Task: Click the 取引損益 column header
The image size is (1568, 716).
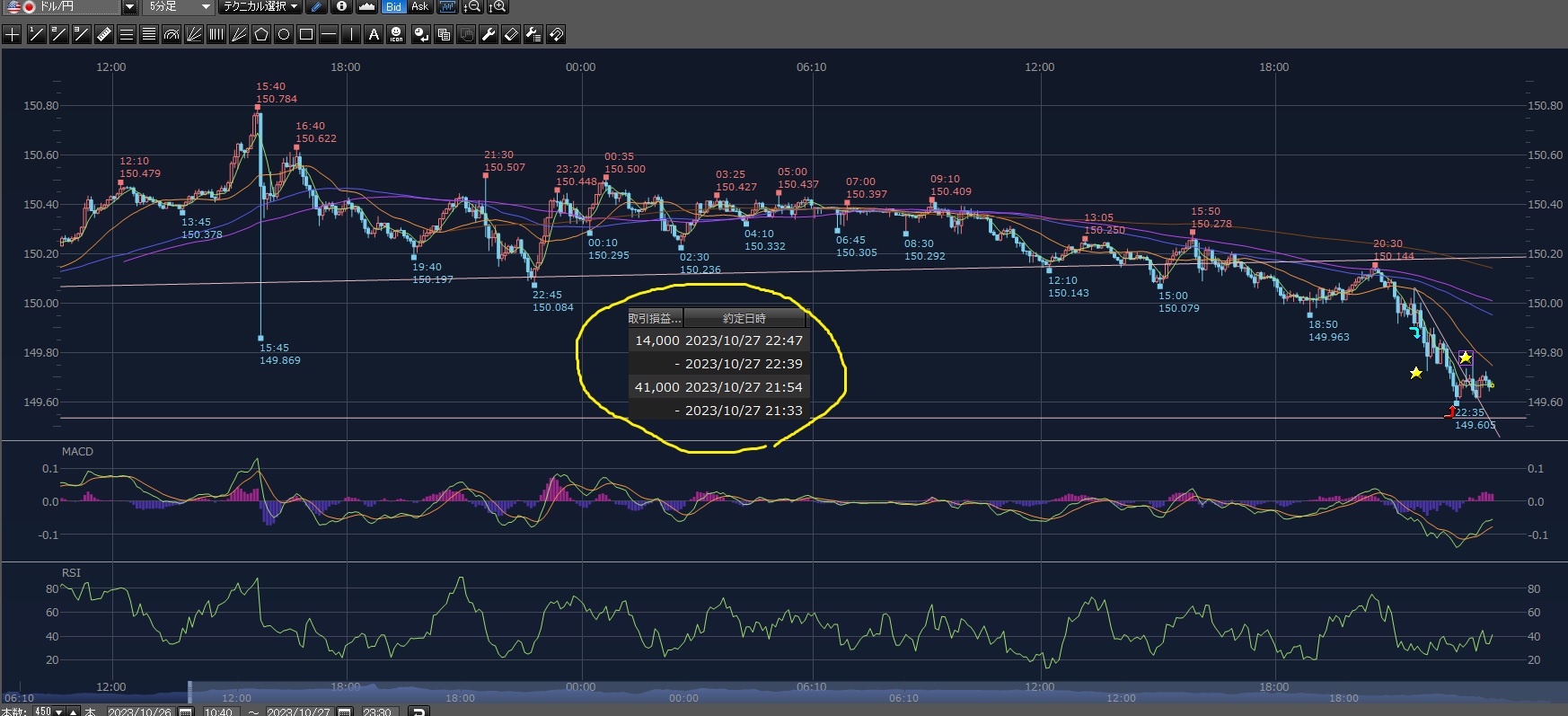Action: pyautogui.click(x=655, y=318)
